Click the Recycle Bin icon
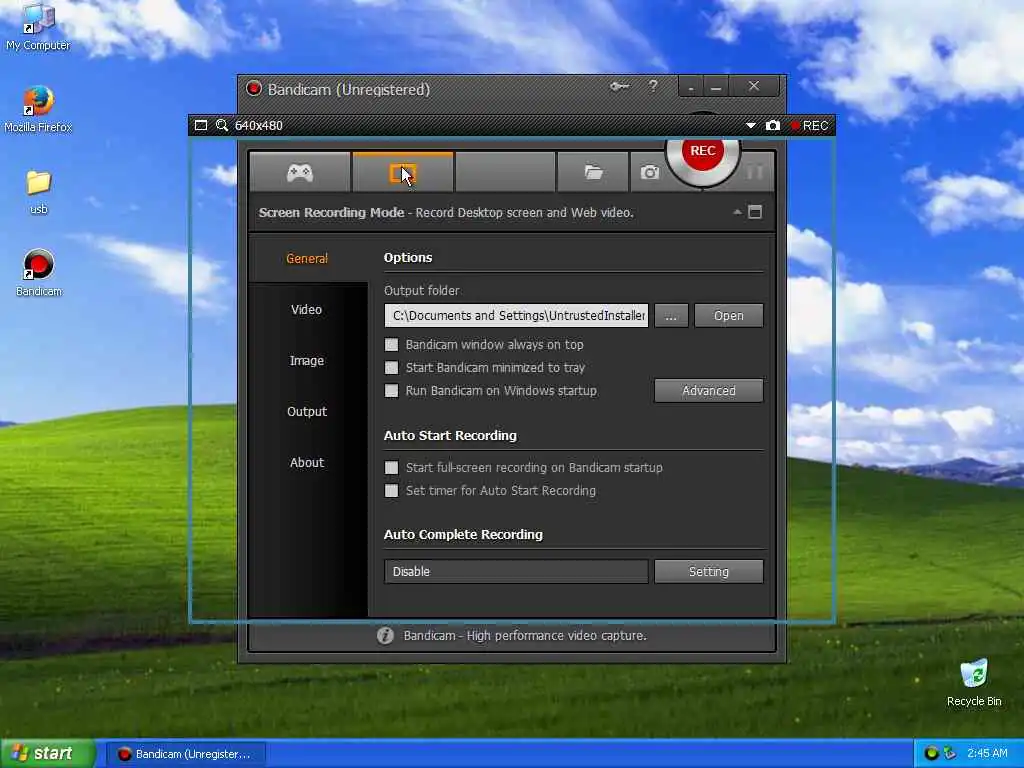 coord(974,682)
